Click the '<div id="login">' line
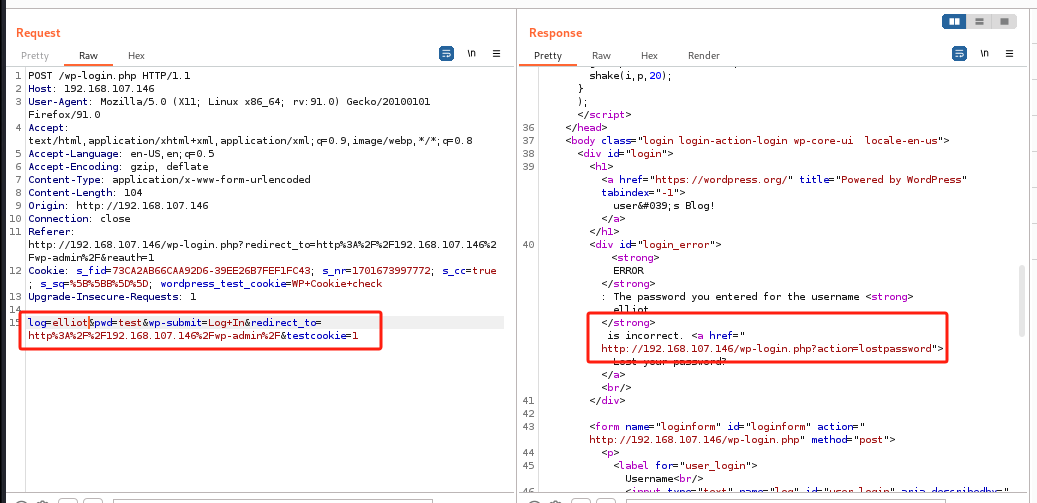Image resolution: width=1037 pixels, height=503 pixels. pos(625,153)
